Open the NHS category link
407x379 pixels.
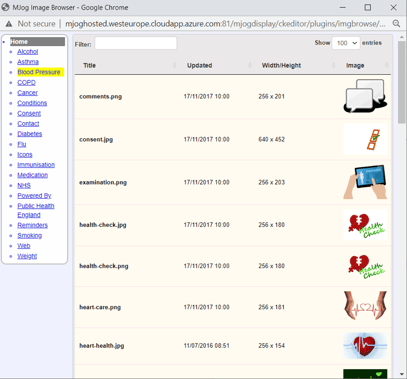[x=24, y=186]
